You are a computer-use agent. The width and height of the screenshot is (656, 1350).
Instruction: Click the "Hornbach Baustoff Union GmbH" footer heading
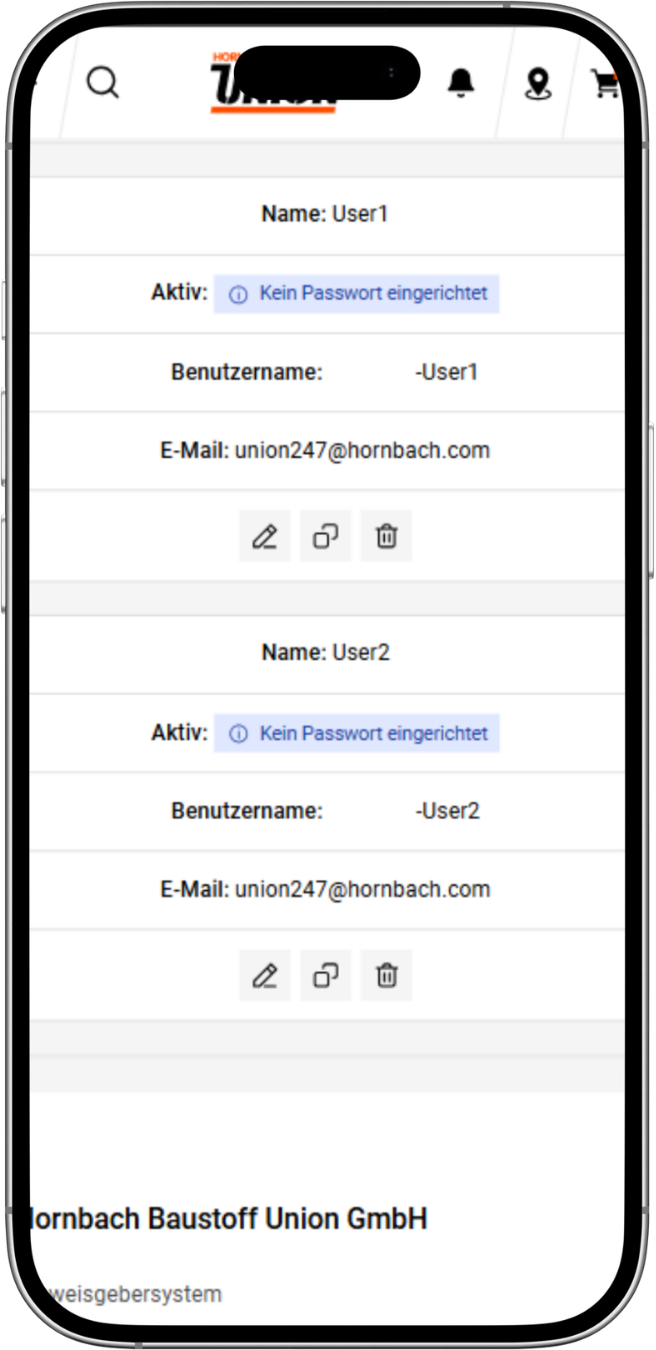(x=228, y=1218)
